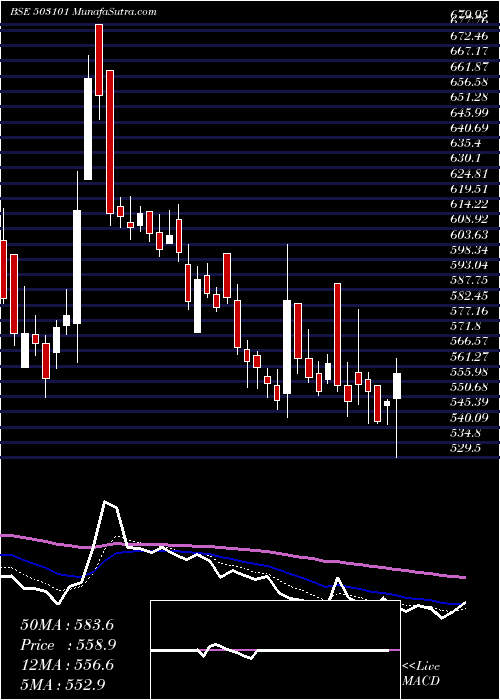Screen dimensions: 500x700
Task: Click the 608.92 price axis label
Action: pos(469,219)
